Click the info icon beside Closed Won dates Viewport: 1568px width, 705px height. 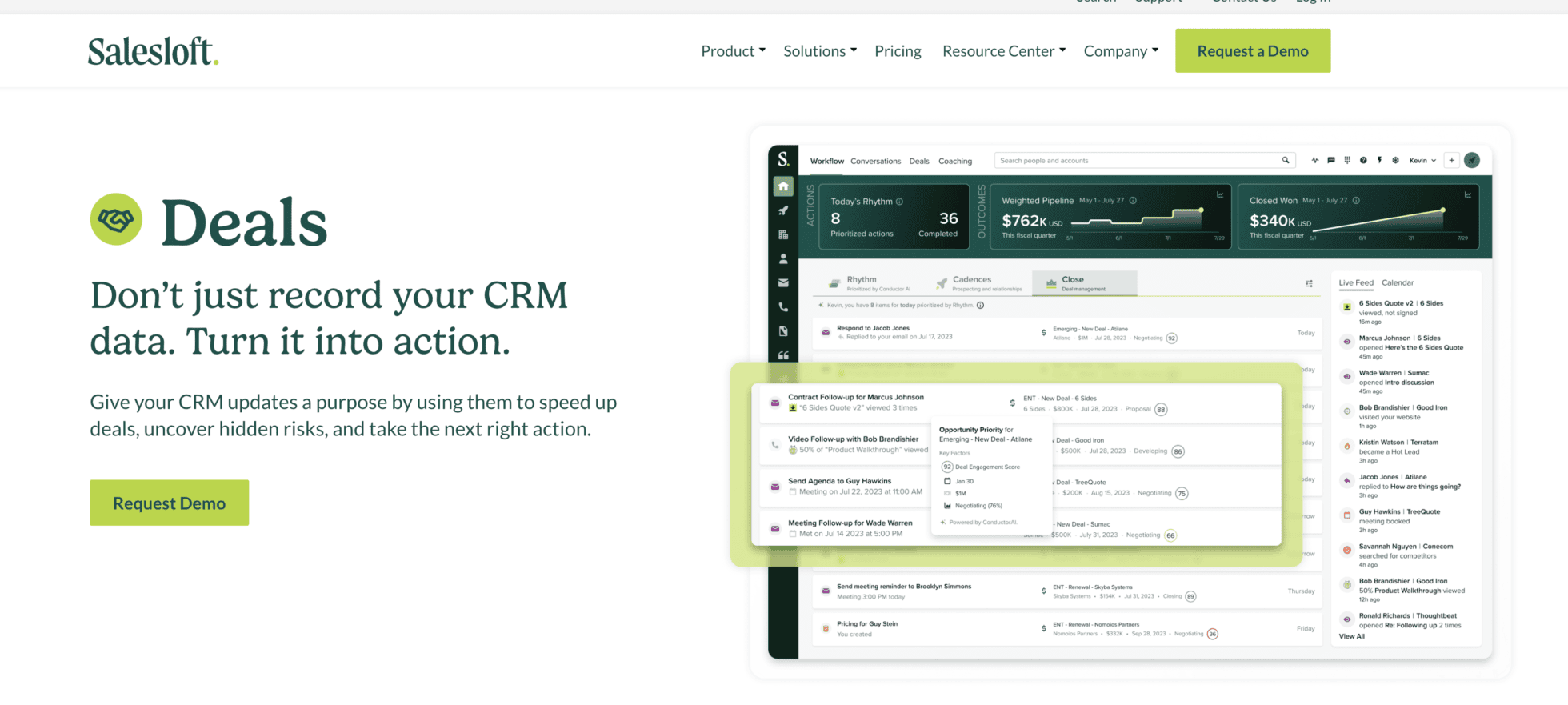coord(1356,201)
